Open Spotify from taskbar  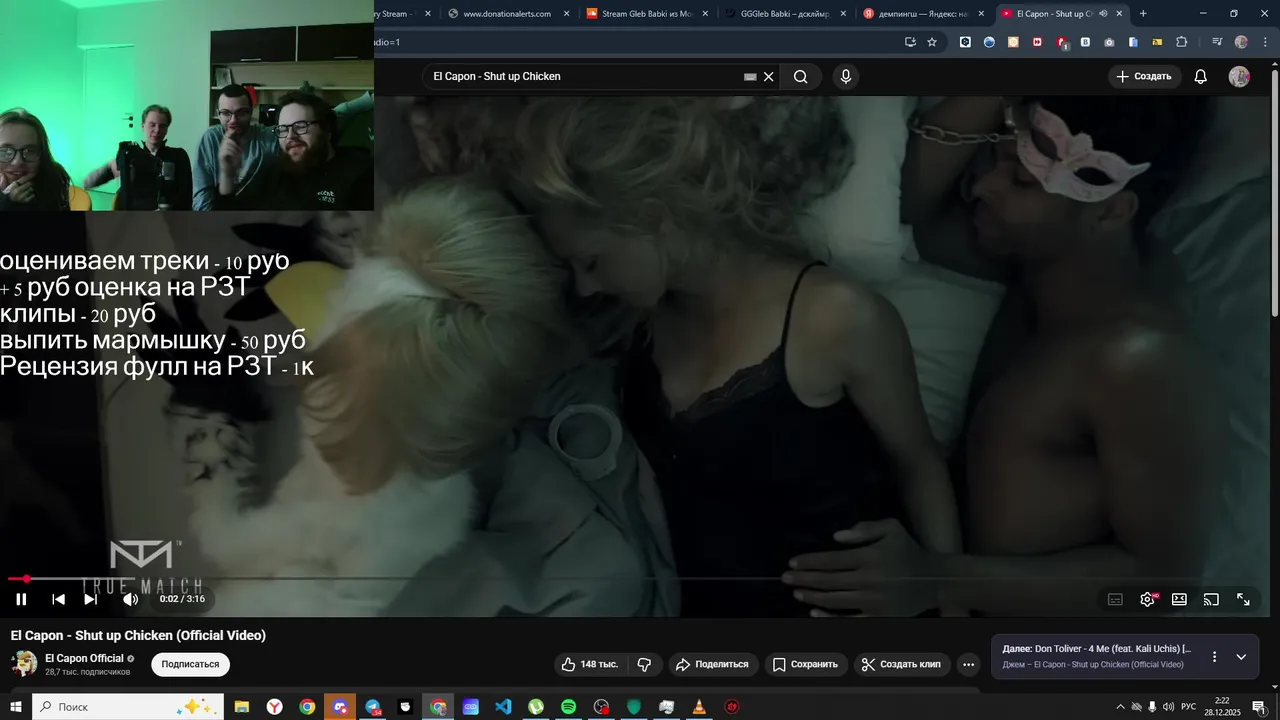568,707
